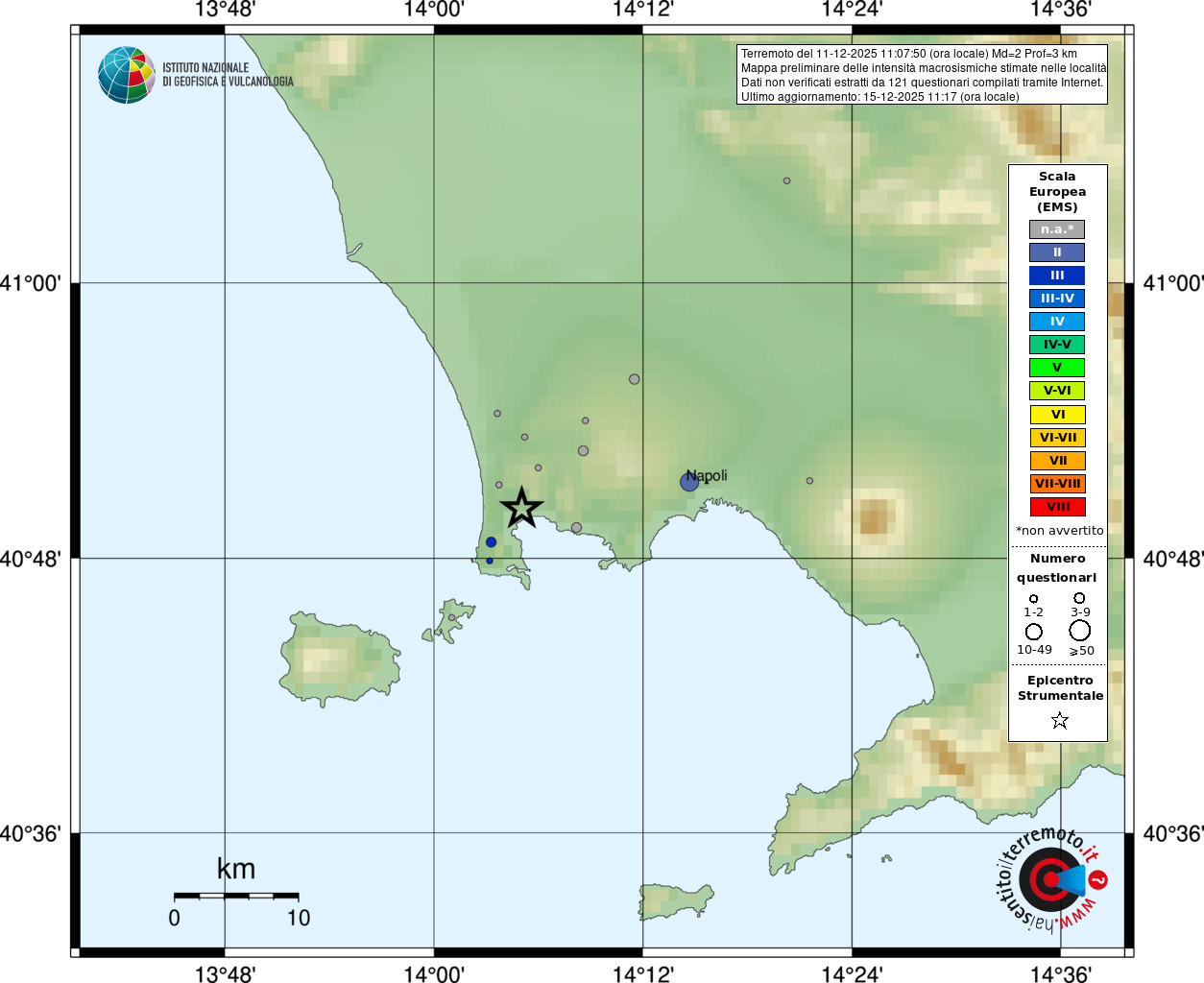Click the 1-2 questionnaires circle in legend
Viewport: 1204px width, 983px height.
click(x=1034, y=599)
